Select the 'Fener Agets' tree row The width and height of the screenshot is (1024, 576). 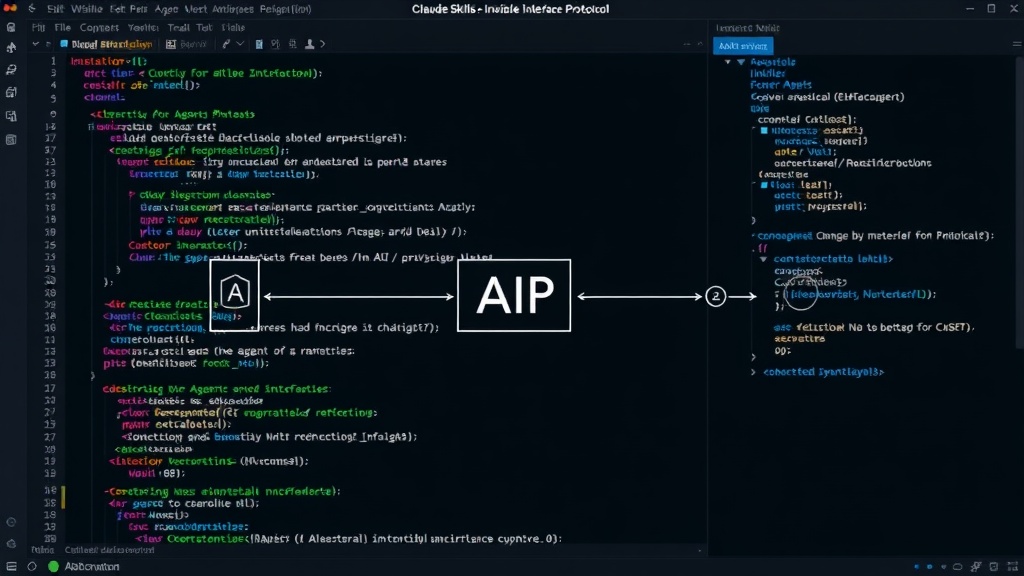(x=781, y=85)
